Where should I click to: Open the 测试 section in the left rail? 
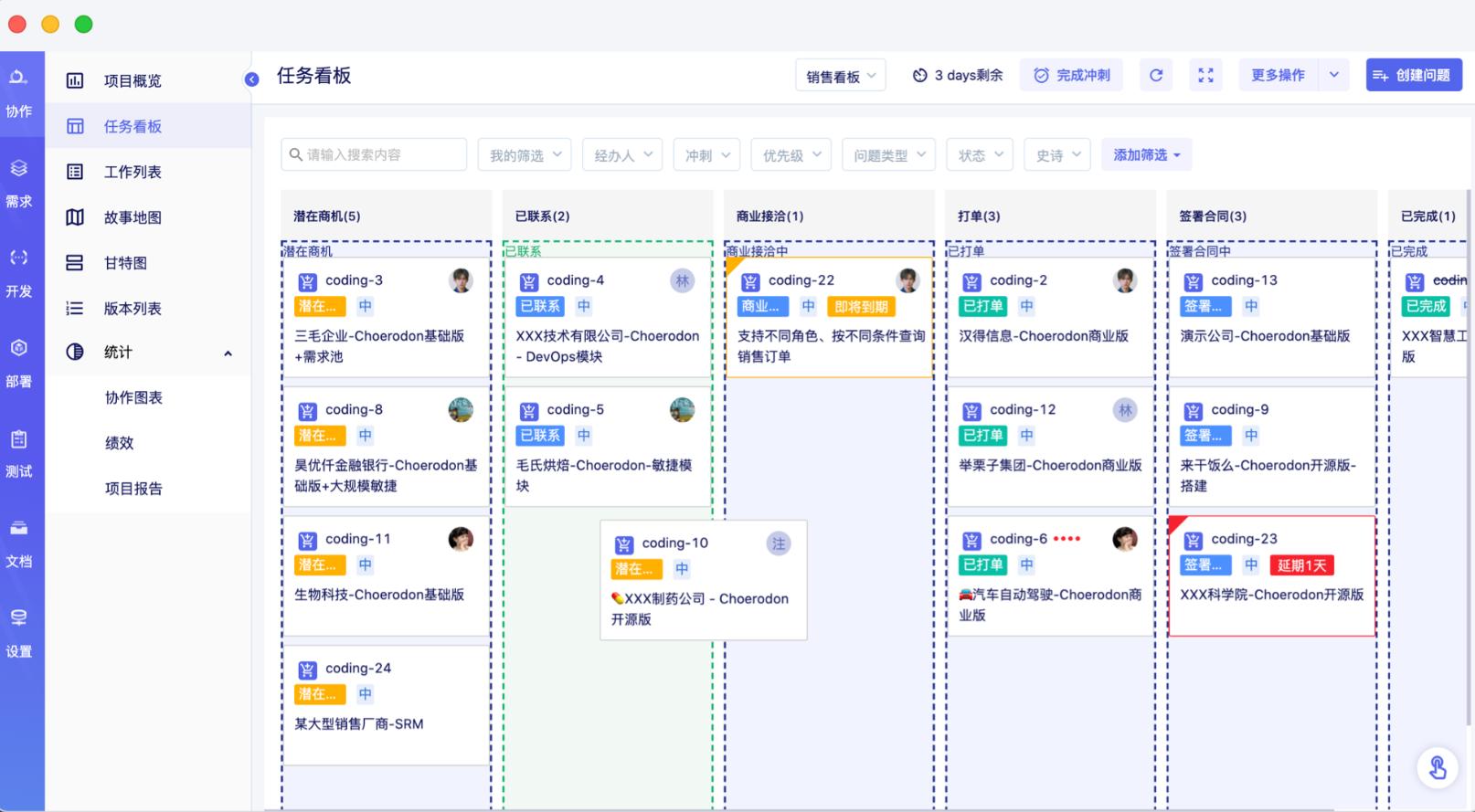19,454
